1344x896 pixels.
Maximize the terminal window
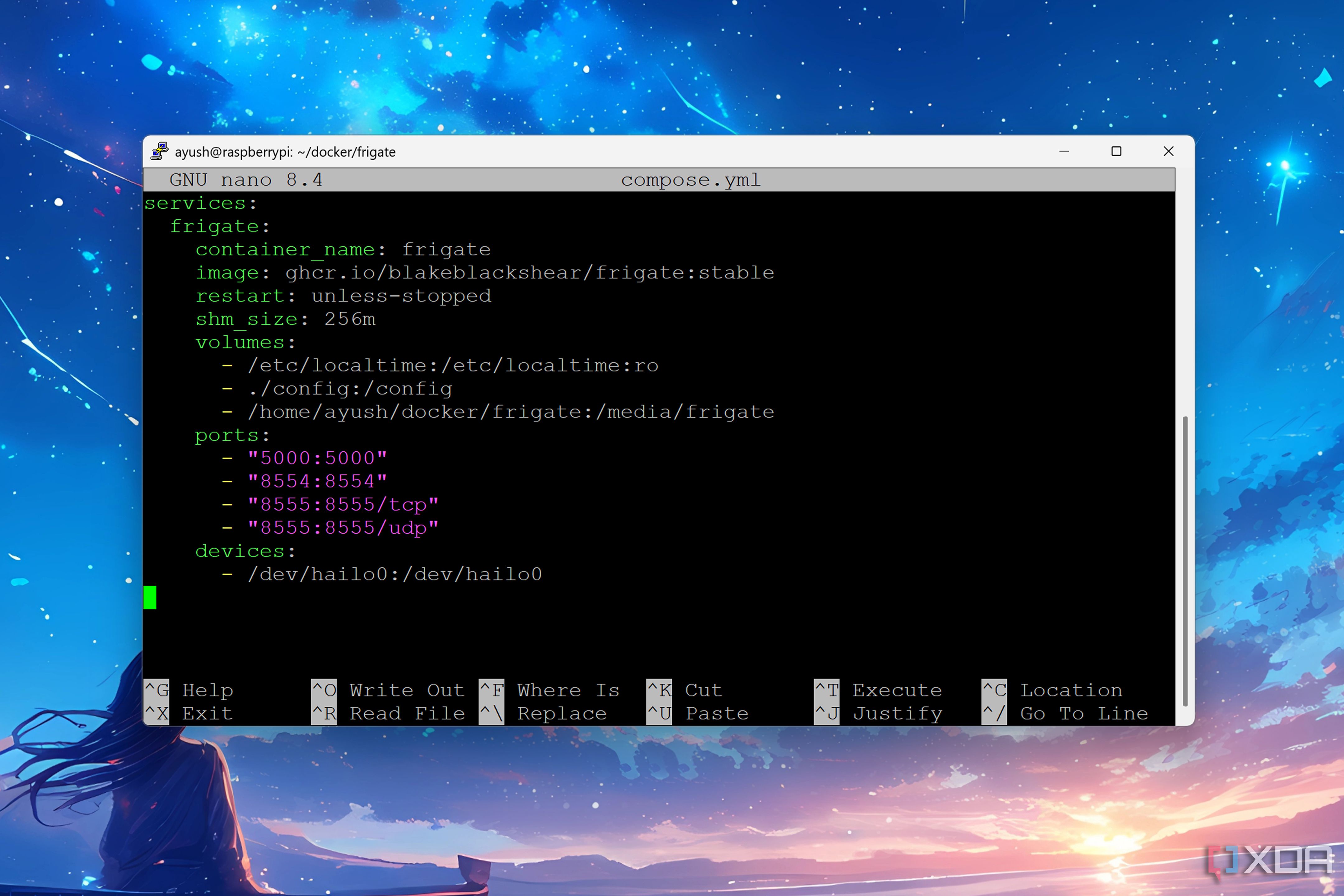[1116, 152]
